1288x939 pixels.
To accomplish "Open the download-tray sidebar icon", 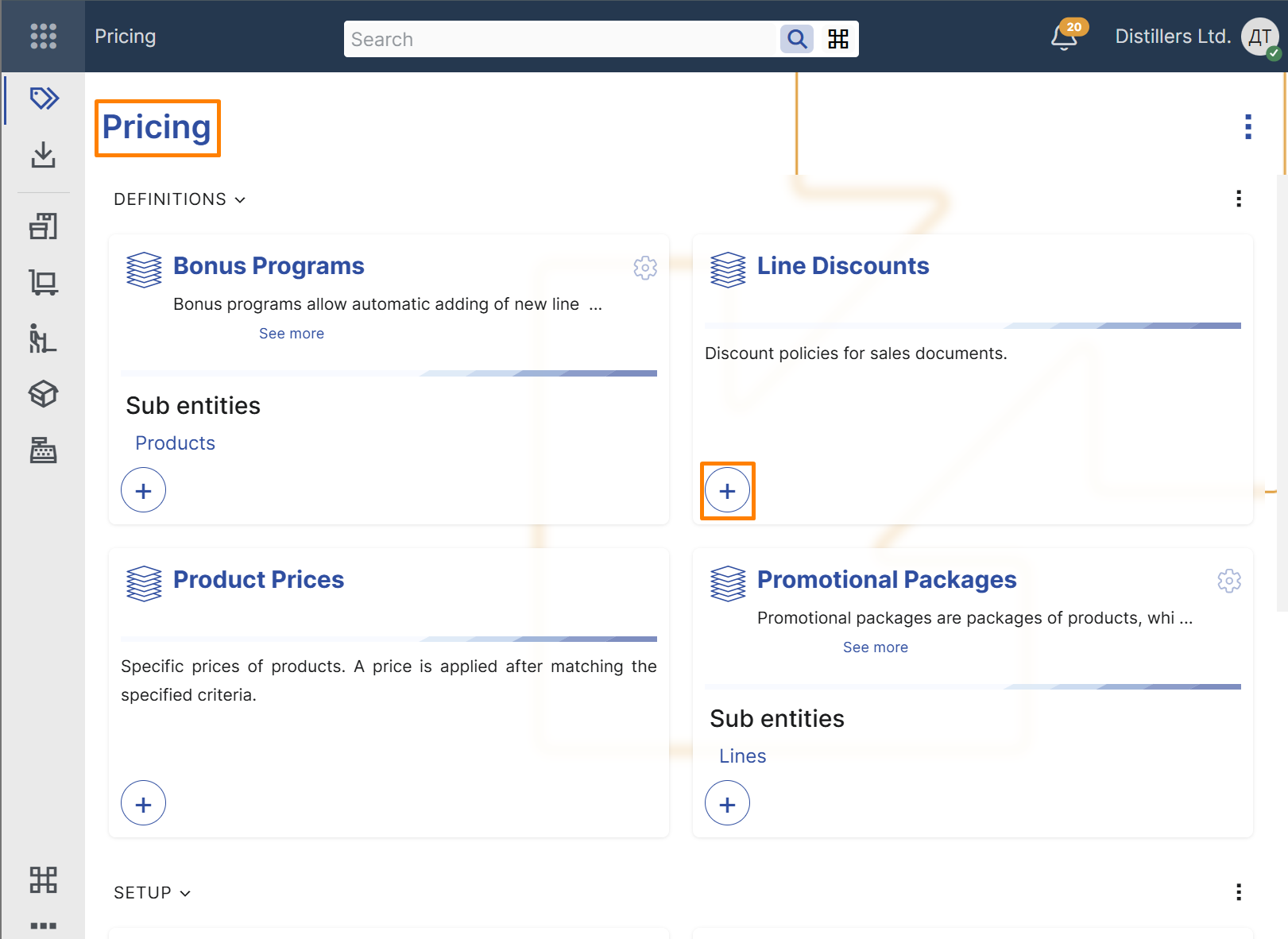I will (44, 155).
